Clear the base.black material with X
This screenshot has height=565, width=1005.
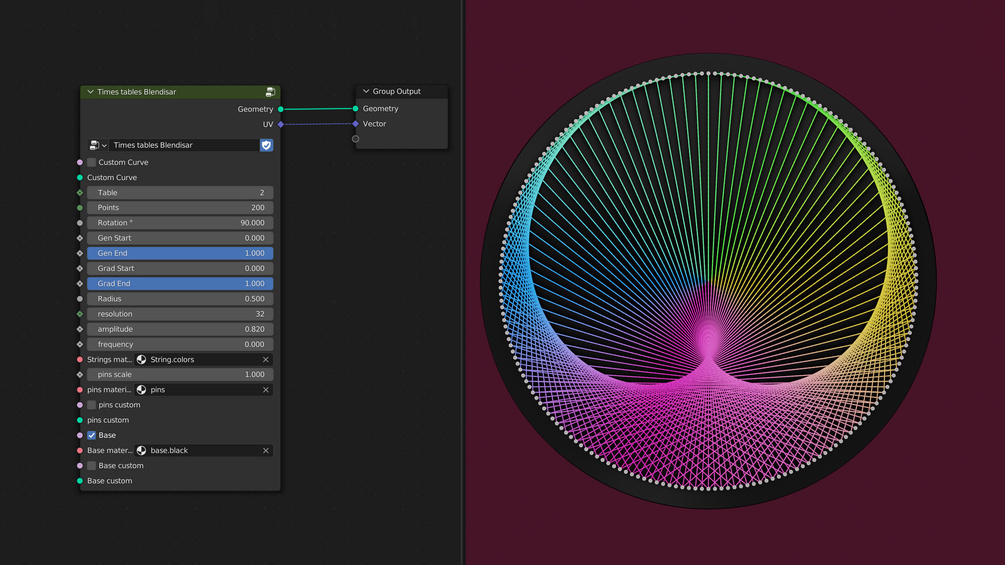tap(266, 450)
